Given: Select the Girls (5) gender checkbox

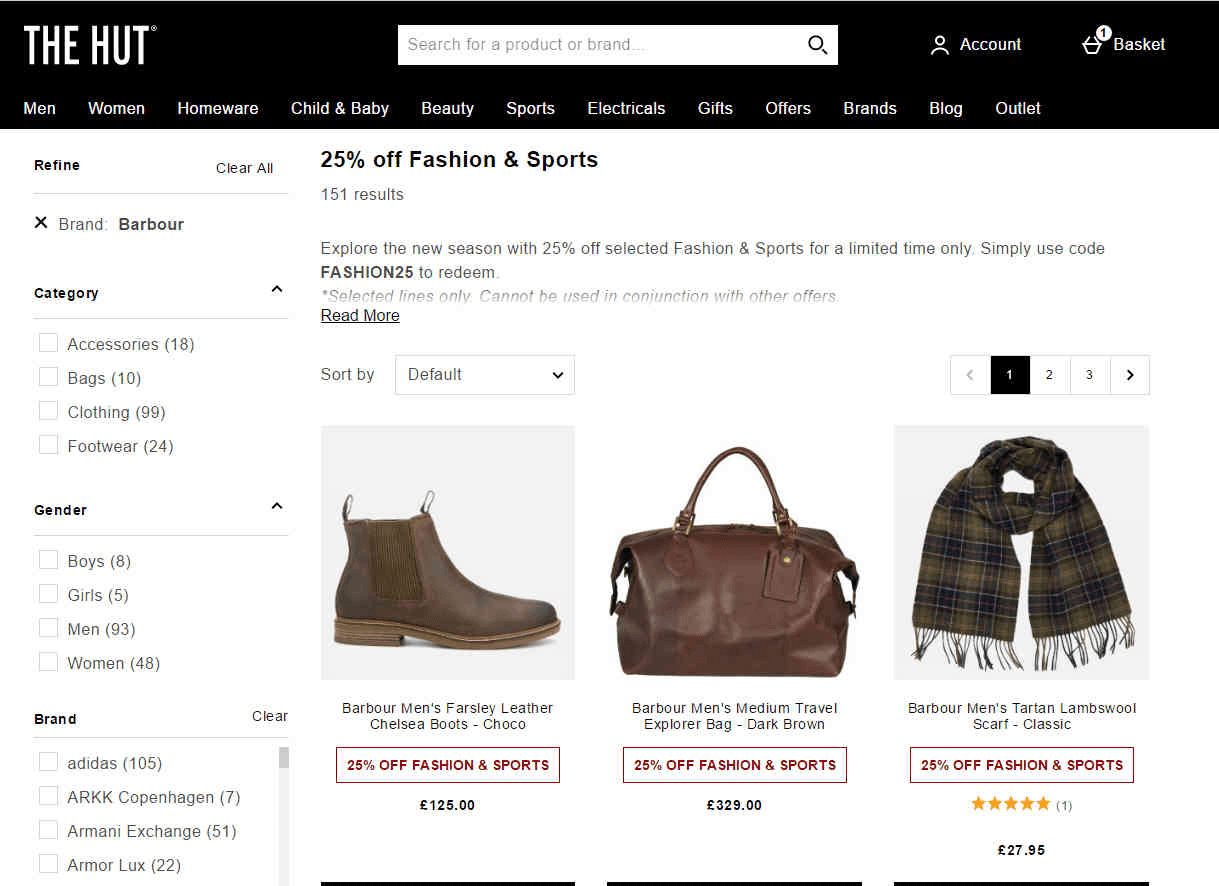Looking at the screenshot, I should pos(48,594).
